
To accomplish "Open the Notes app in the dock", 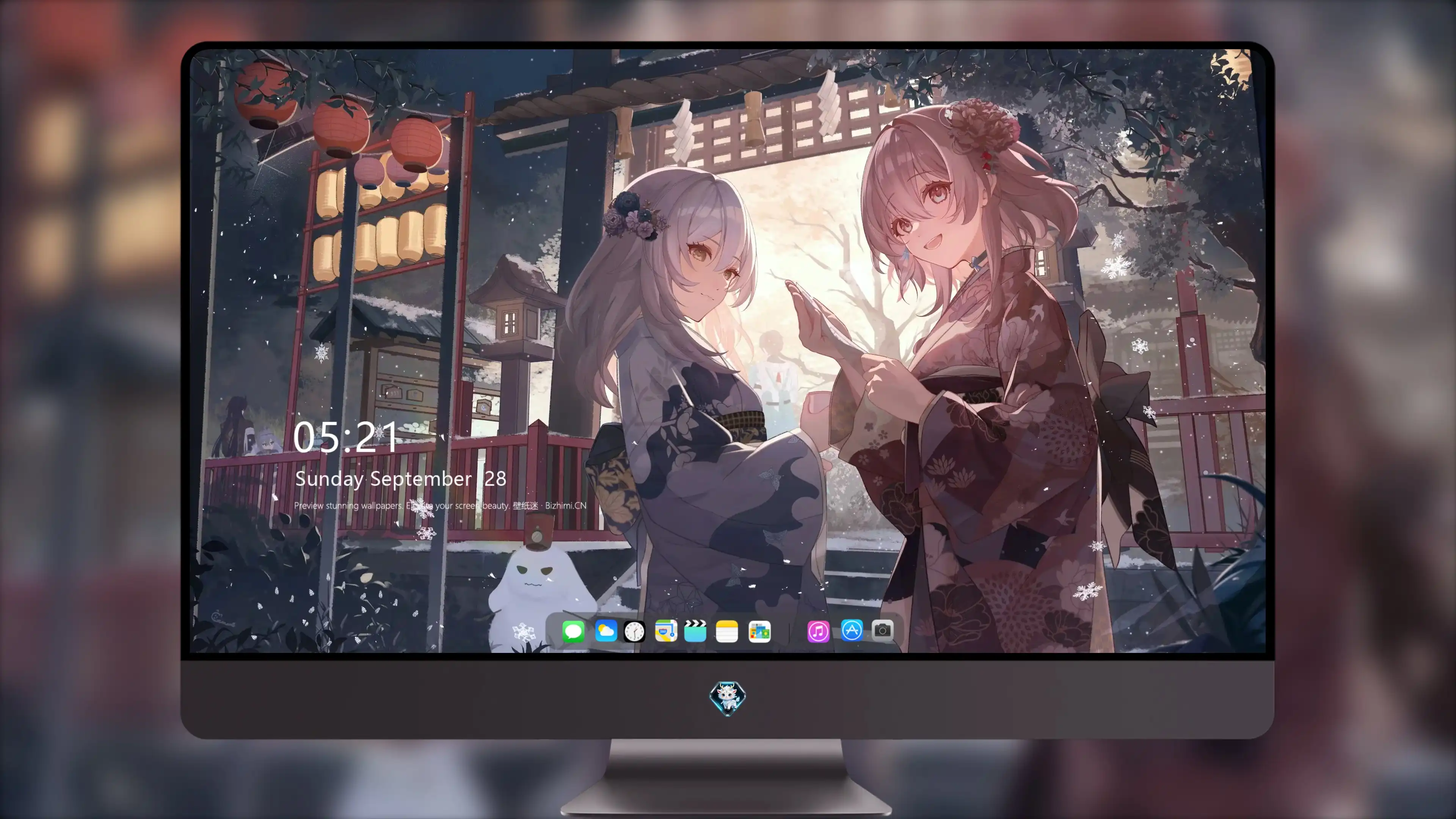I will tap(727, 631).
